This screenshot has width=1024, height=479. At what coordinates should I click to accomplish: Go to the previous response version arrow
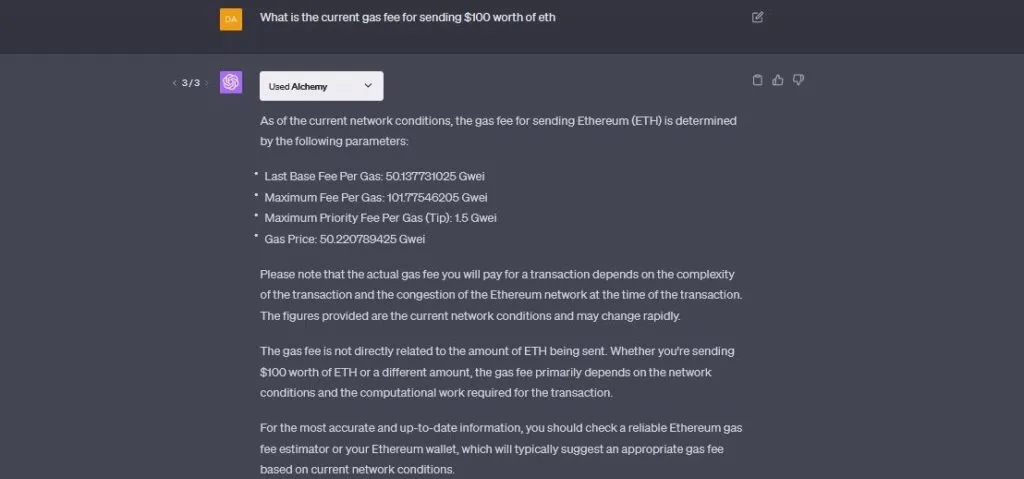click(x=174, y=83)
